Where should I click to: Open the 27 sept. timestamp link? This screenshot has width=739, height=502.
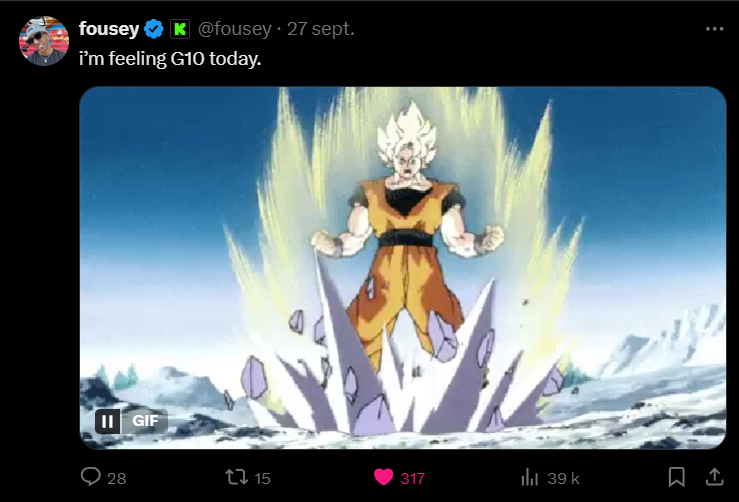point(321,29)
